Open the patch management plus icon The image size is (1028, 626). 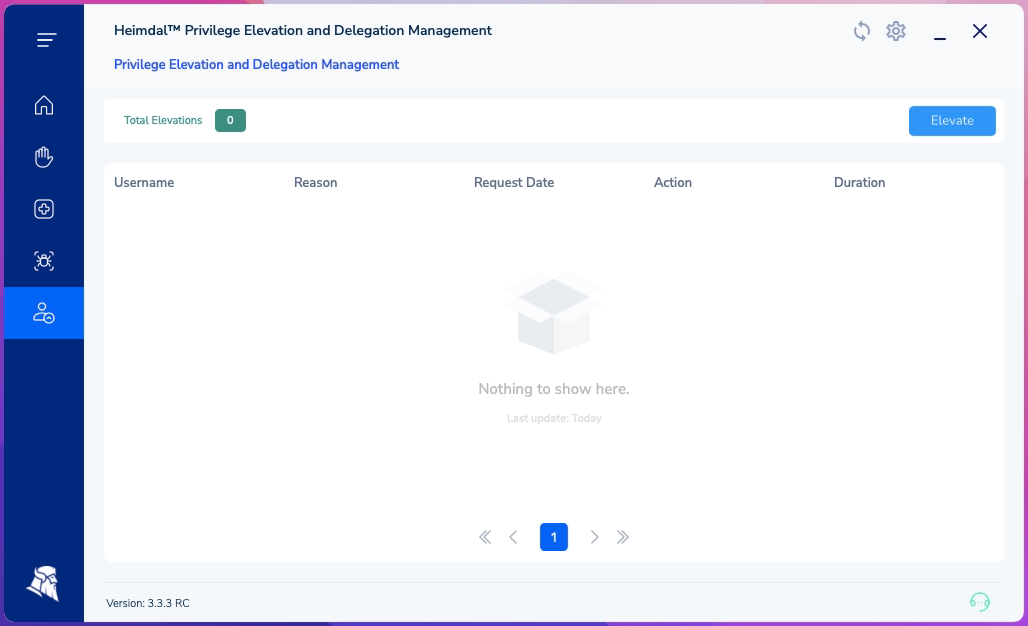point(44,209)
